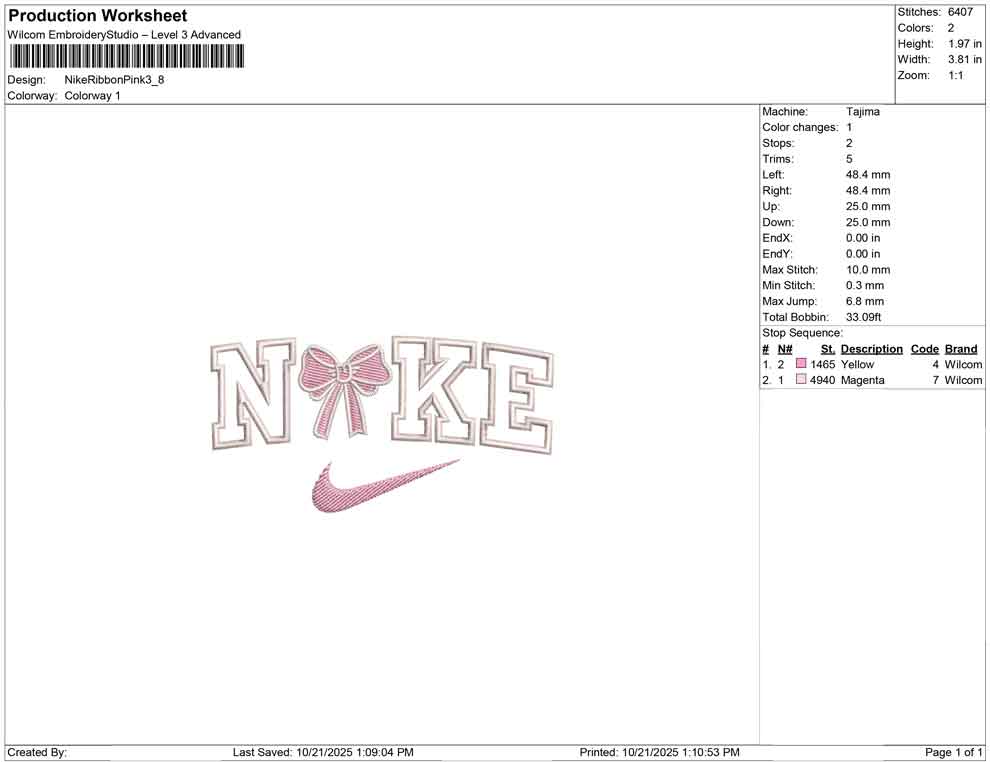Click the width value '3.81 in'
This screenshot has width=990, height=762.
point(965,59)
